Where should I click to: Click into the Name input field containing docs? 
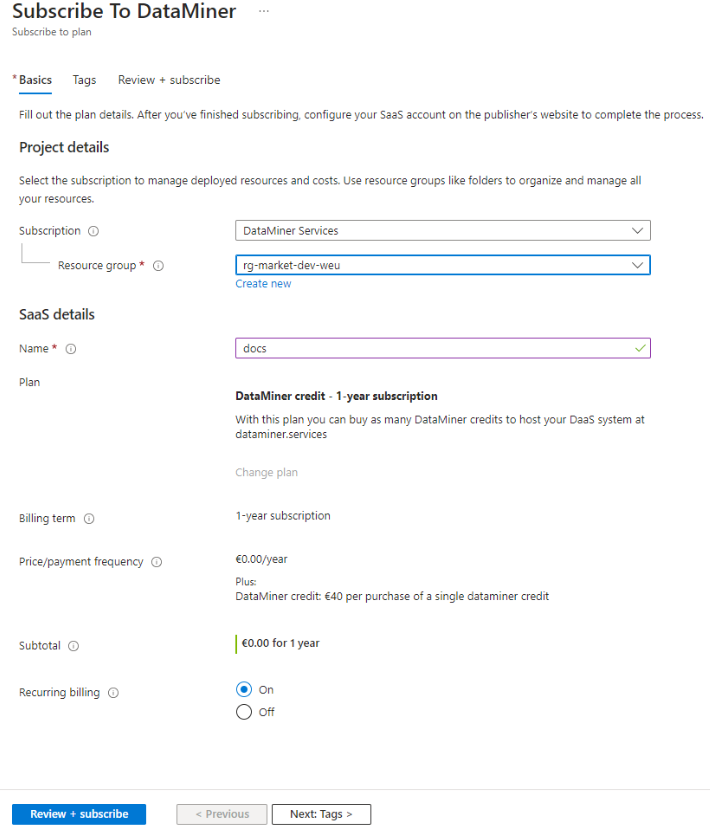coord(443,348)
